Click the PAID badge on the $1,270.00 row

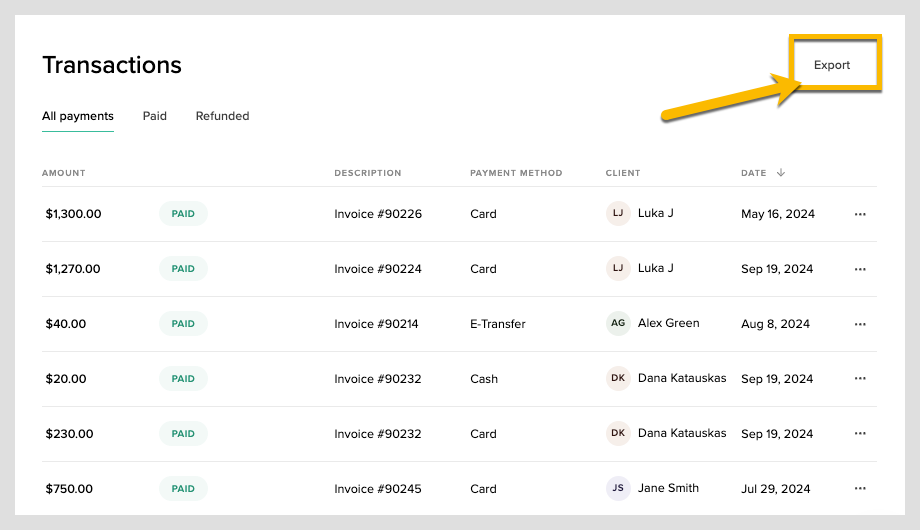coord(183,269)
